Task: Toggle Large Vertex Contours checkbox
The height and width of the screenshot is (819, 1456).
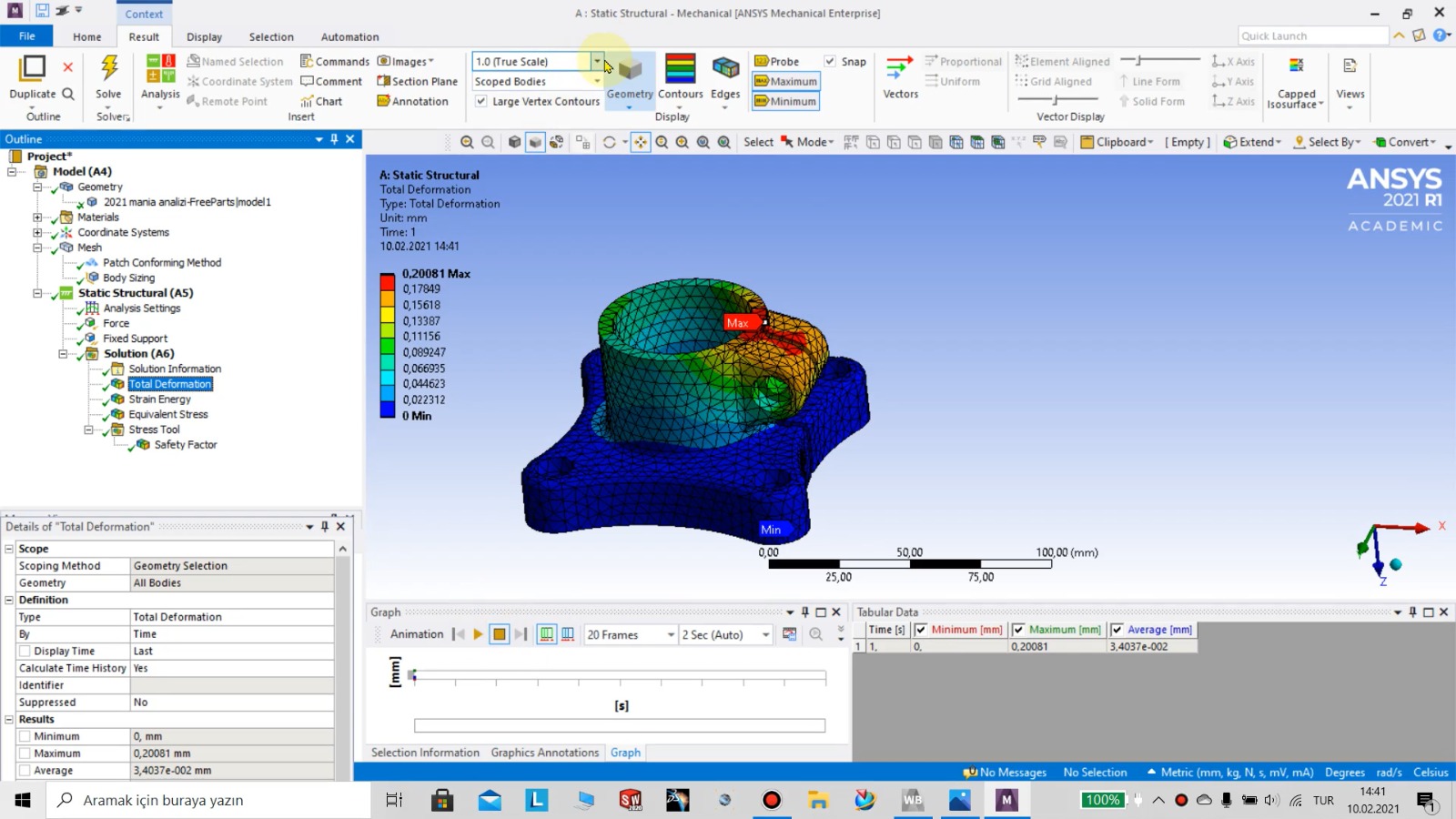Action: 480,102
